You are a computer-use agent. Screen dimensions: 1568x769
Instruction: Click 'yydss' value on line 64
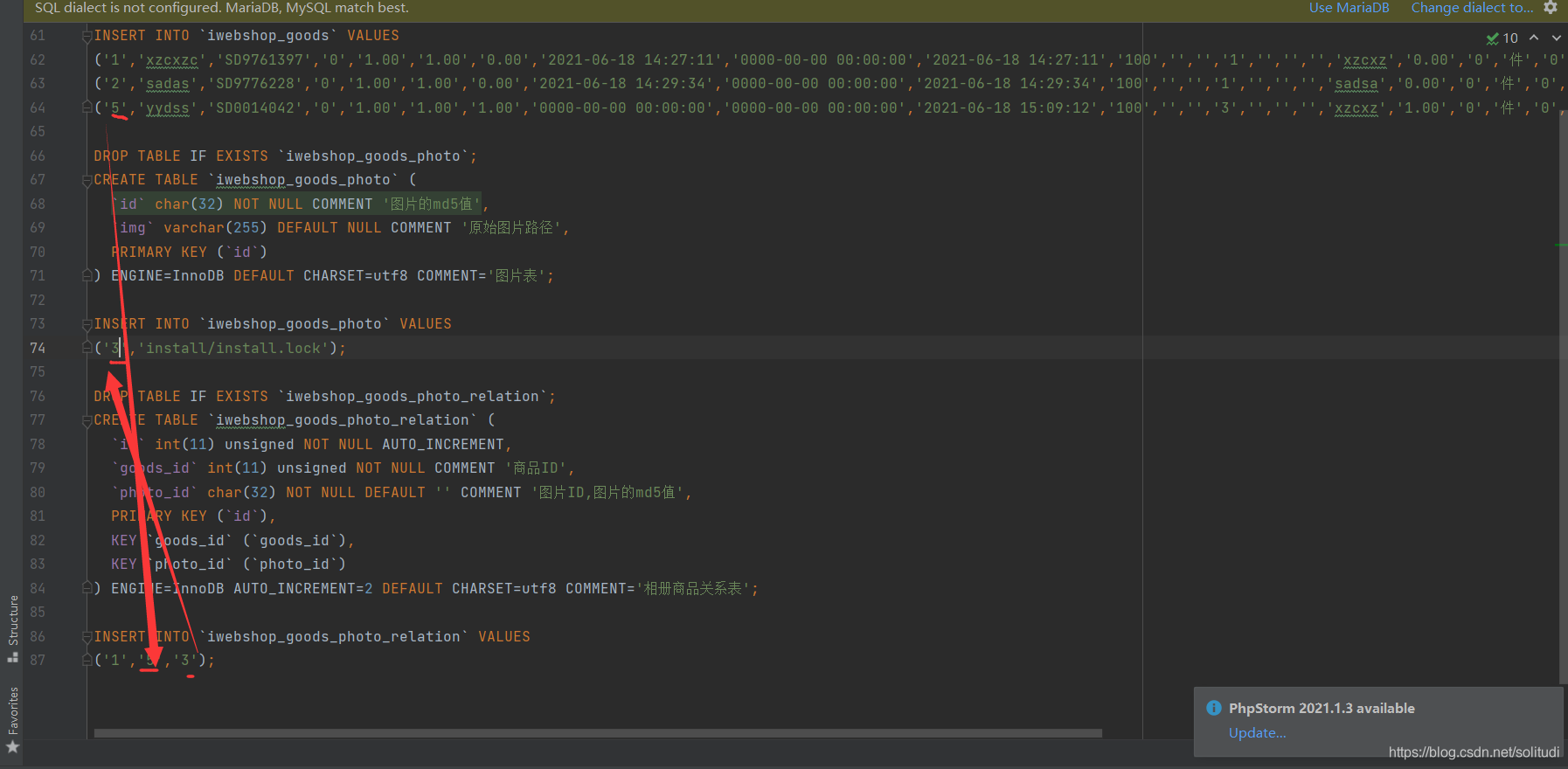click(x=168, y=107)
